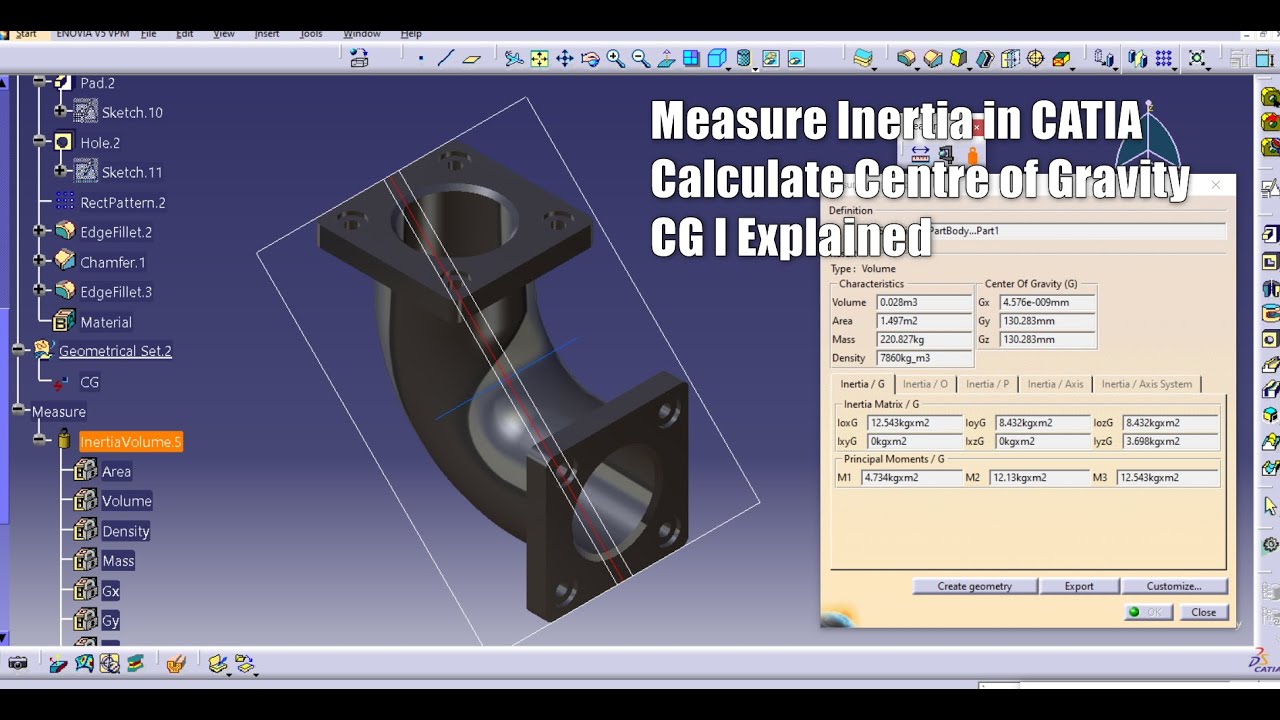Select the Line creation tool
This screenshot has width=1280, height=720.
click(x=446, y=59)
